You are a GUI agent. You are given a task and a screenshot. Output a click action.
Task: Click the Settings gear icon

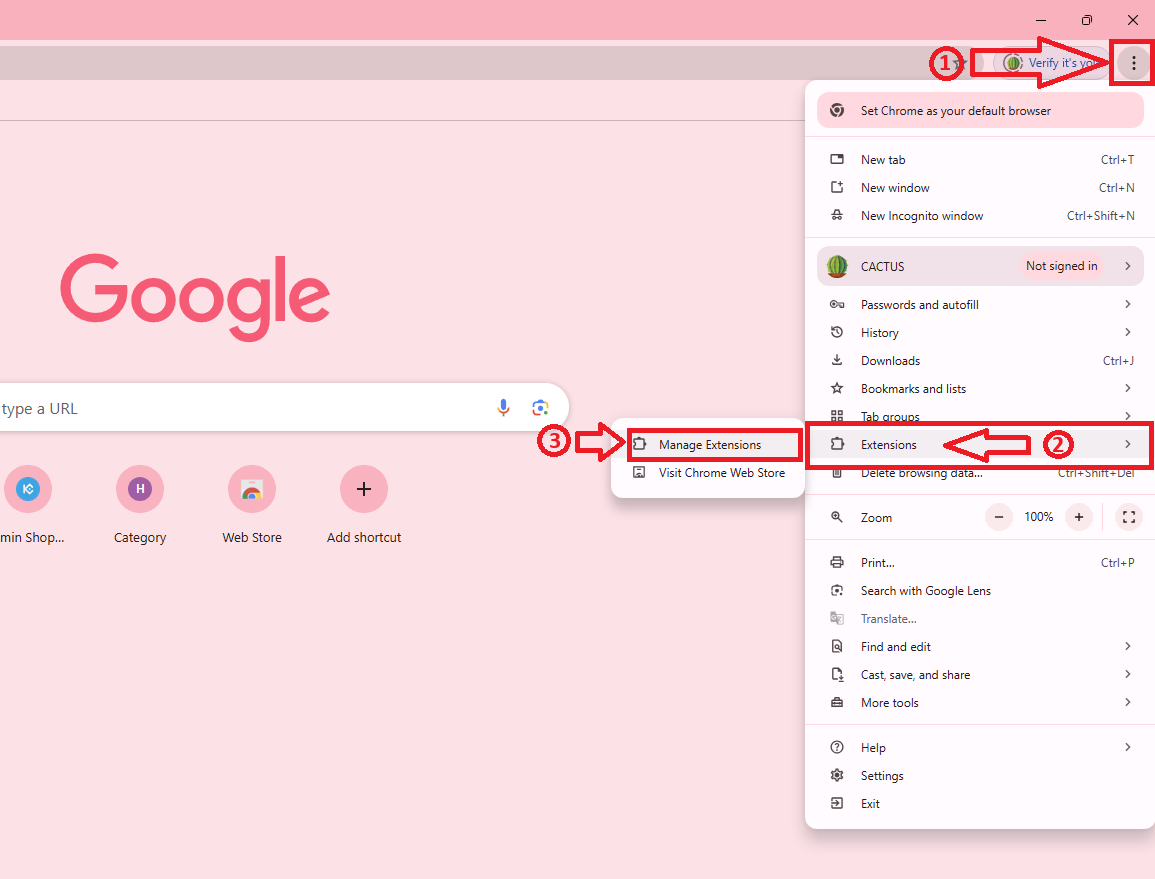pos(837,775)
